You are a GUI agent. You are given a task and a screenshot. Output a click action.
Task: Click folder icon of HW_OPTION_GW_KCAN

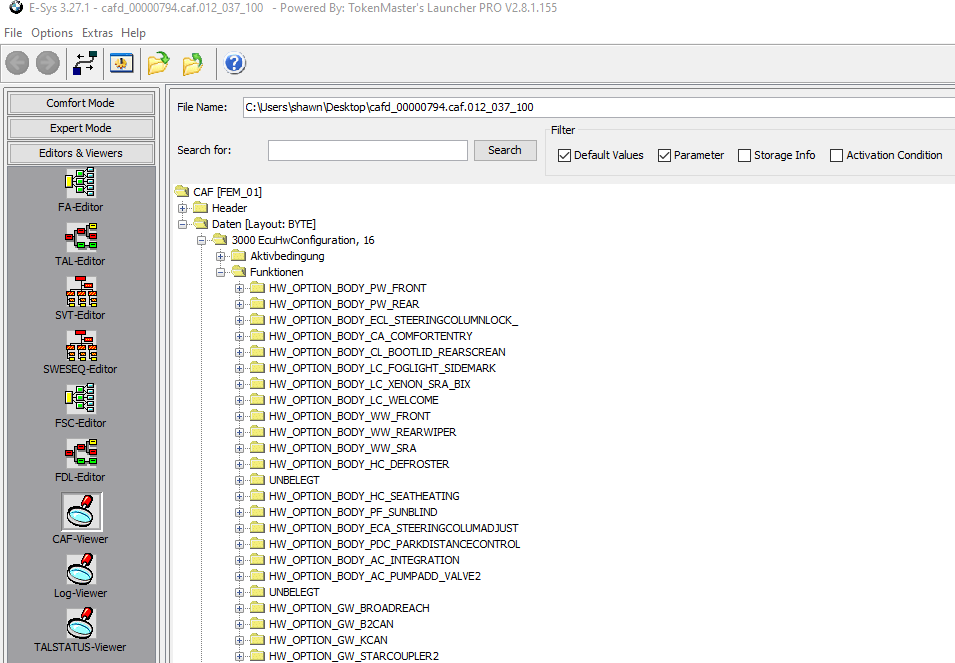coord(258,640)
